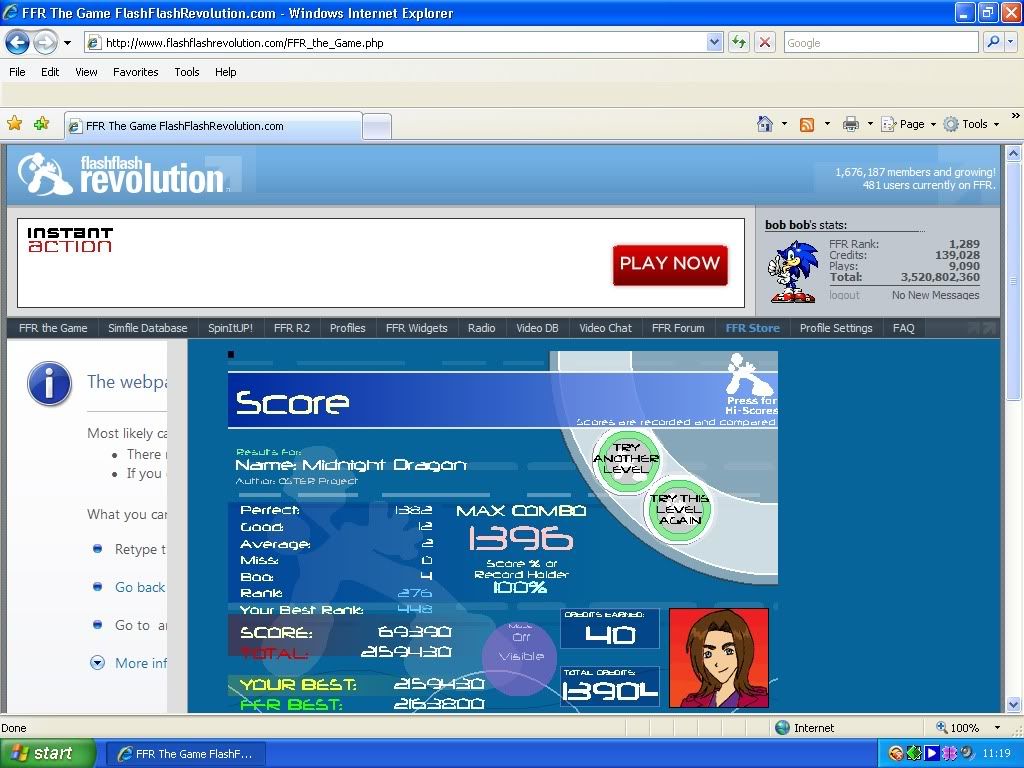
Task: Click the logout link
Action: tap(844, 295)
